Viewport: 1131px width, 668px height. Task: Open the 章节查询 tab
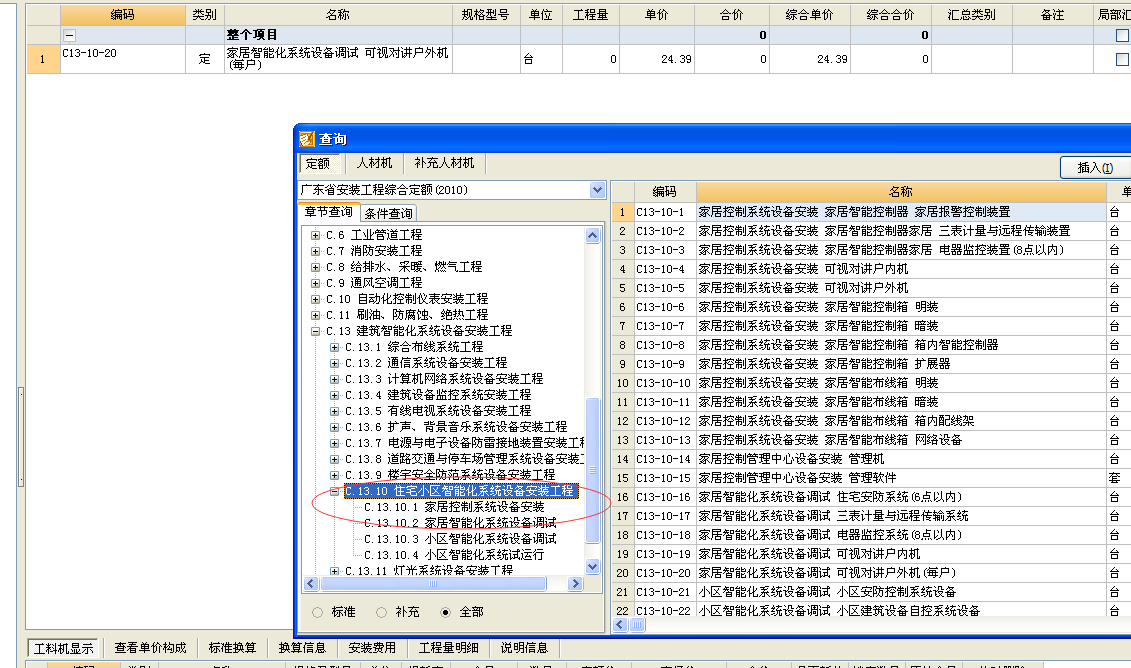pos(328,212)
